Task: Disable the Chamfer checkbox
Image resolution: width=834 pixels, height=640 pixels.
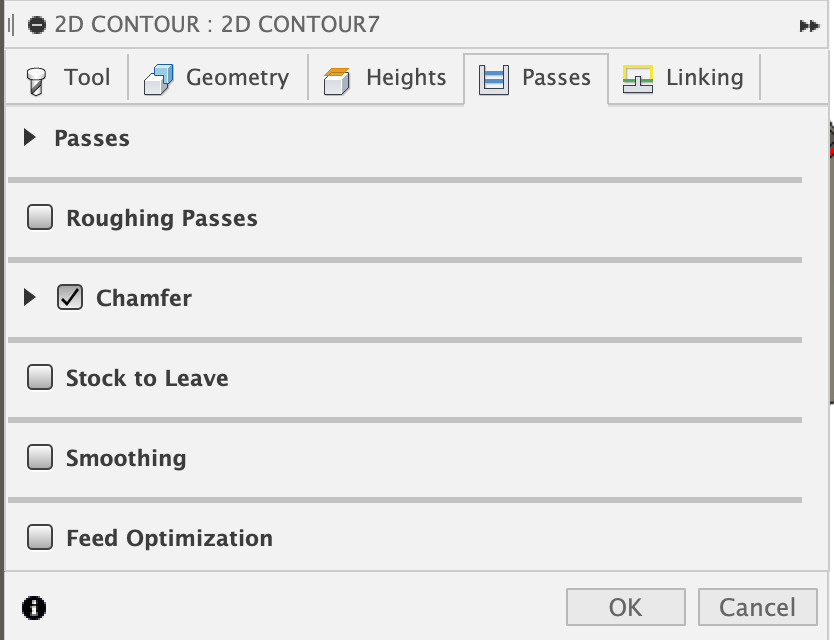Action: tap(69, 297)
